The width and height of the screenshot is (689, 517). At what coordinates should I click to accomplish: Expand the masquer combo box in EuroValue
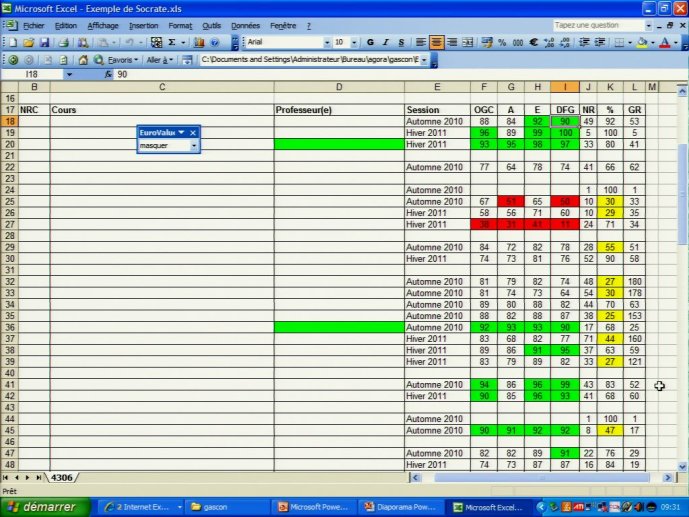click(194, 145)
